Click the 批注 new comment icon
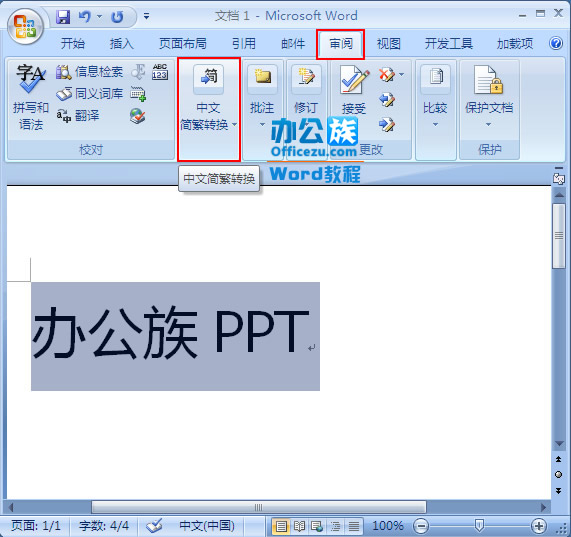This screenshot has height=537, width=571. [262, 78]
